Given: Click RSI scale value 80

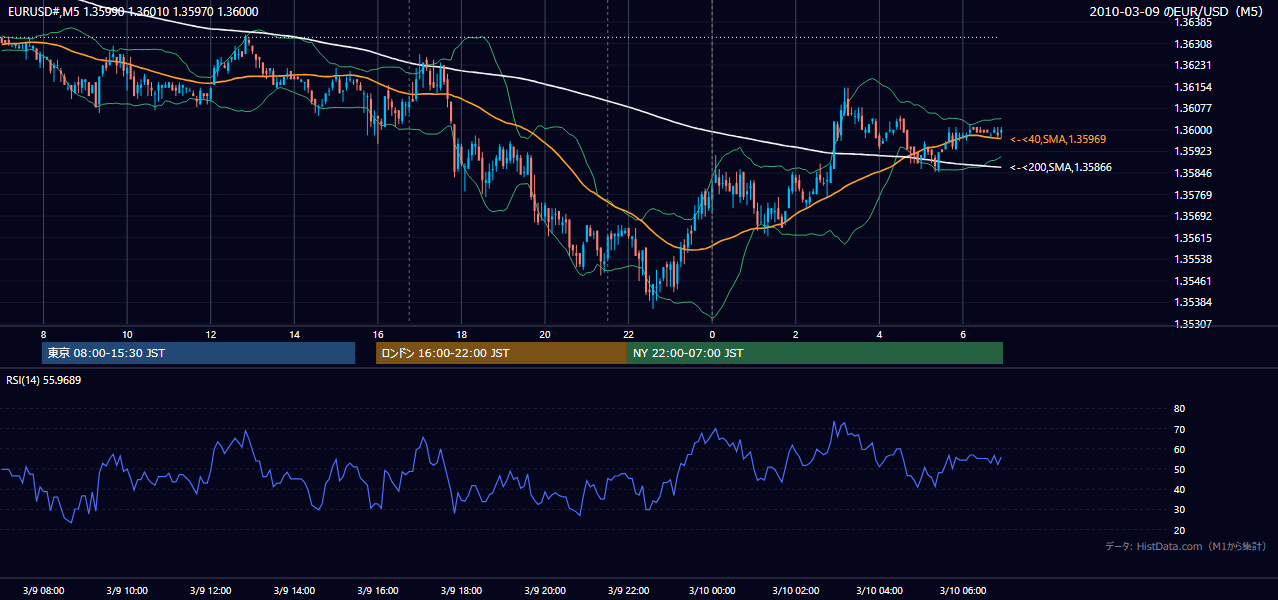Looking at the screenshot, I should tap(1179, 409).
